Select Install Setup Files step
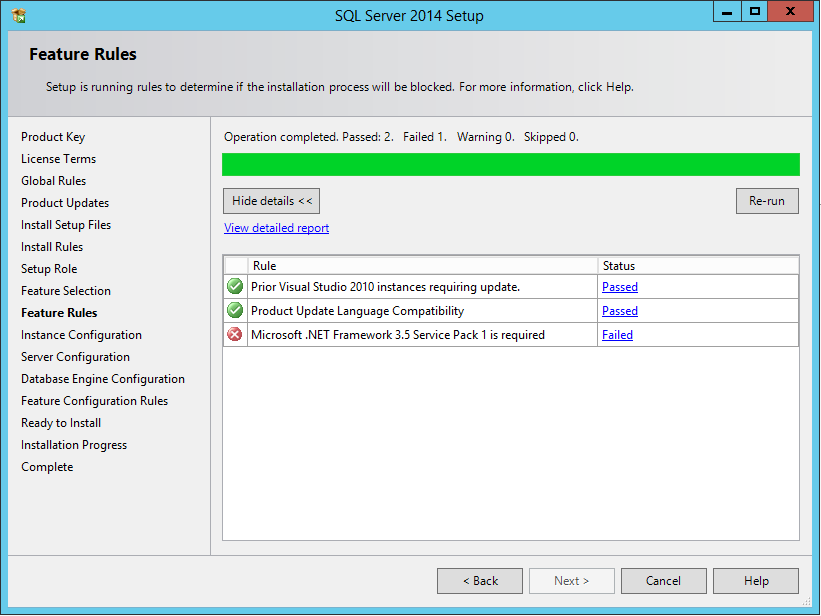The image size is (821, 616). click(66, 225)
